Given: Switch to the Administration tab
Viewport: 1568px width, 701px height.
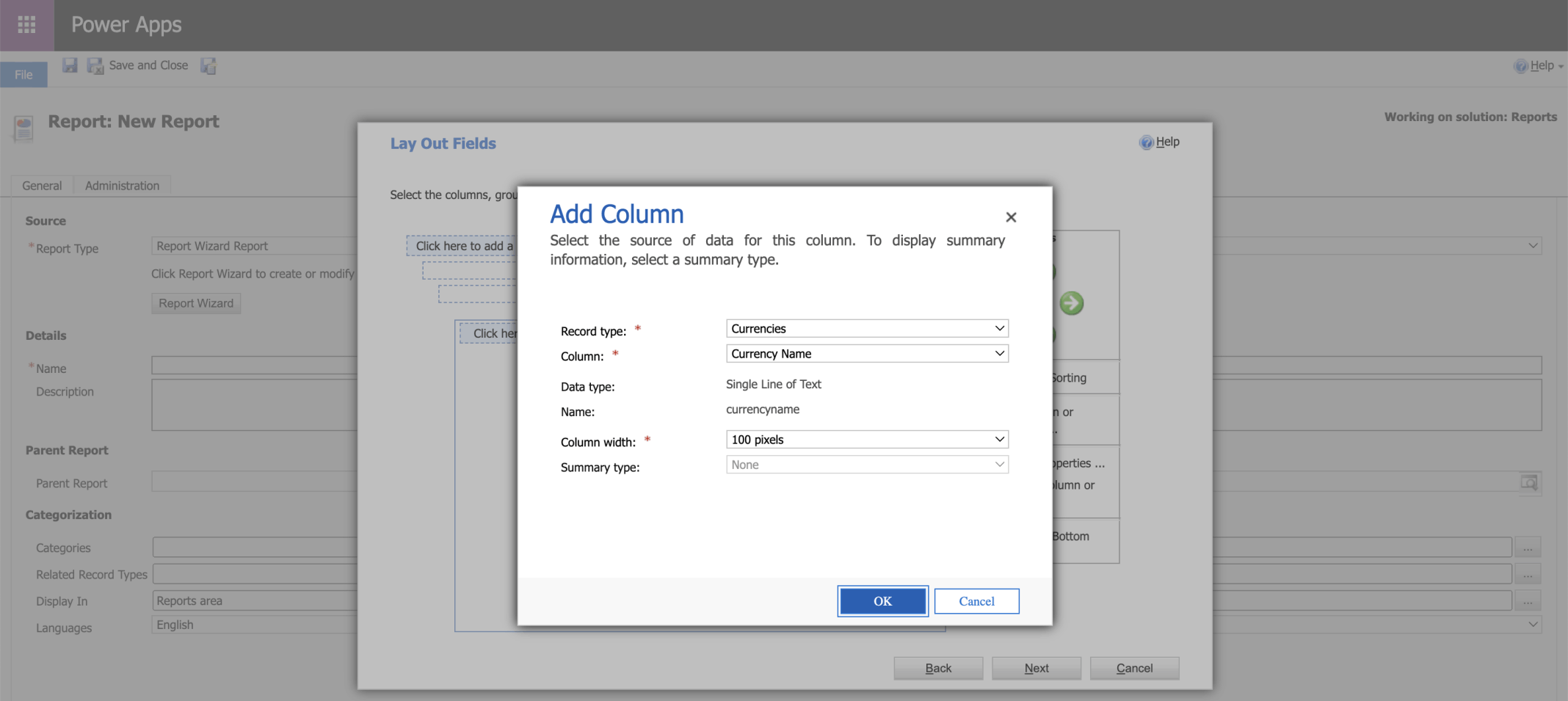Looking at the screenshot, I should (122, 186).
